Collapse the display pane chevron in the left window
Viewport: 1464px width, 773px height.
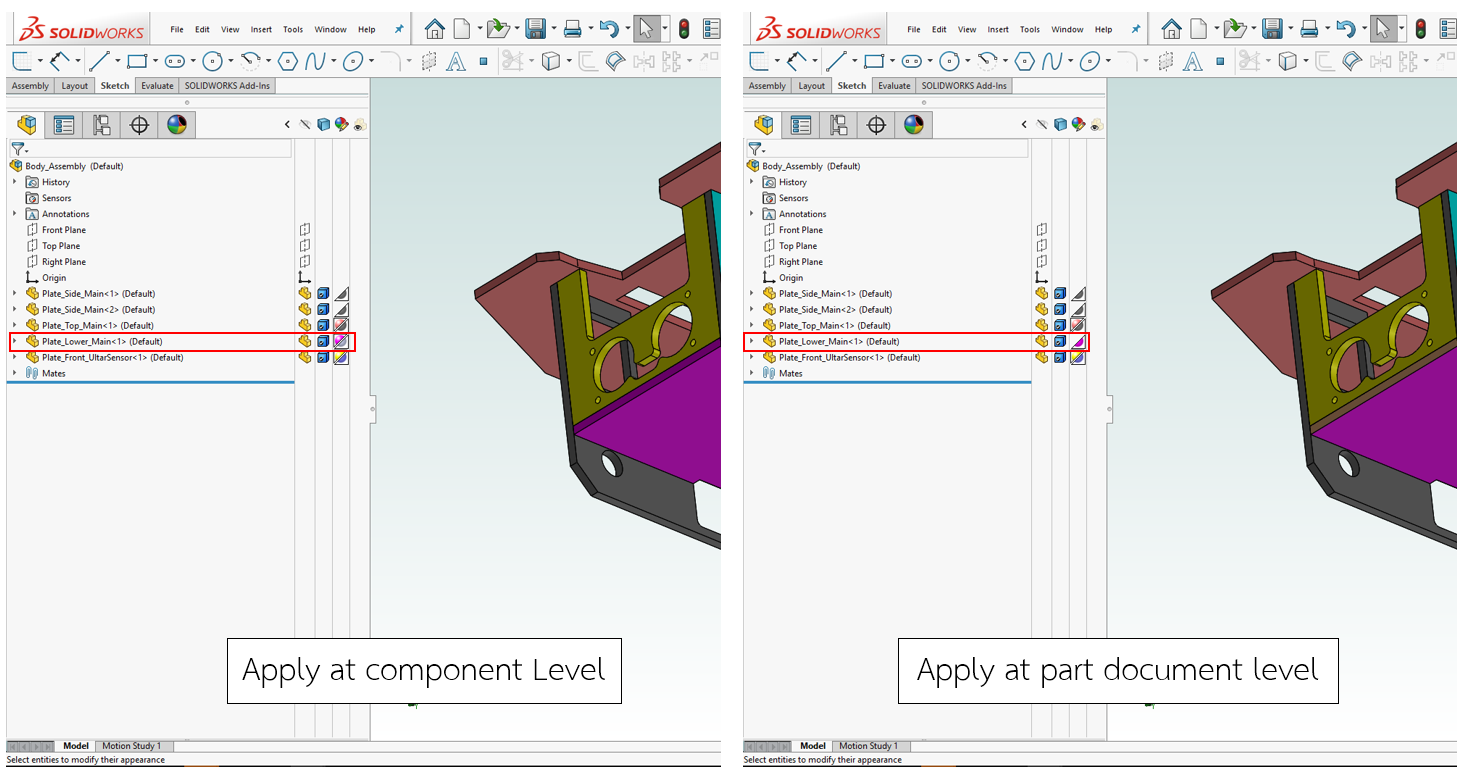[x=287, y=125]
